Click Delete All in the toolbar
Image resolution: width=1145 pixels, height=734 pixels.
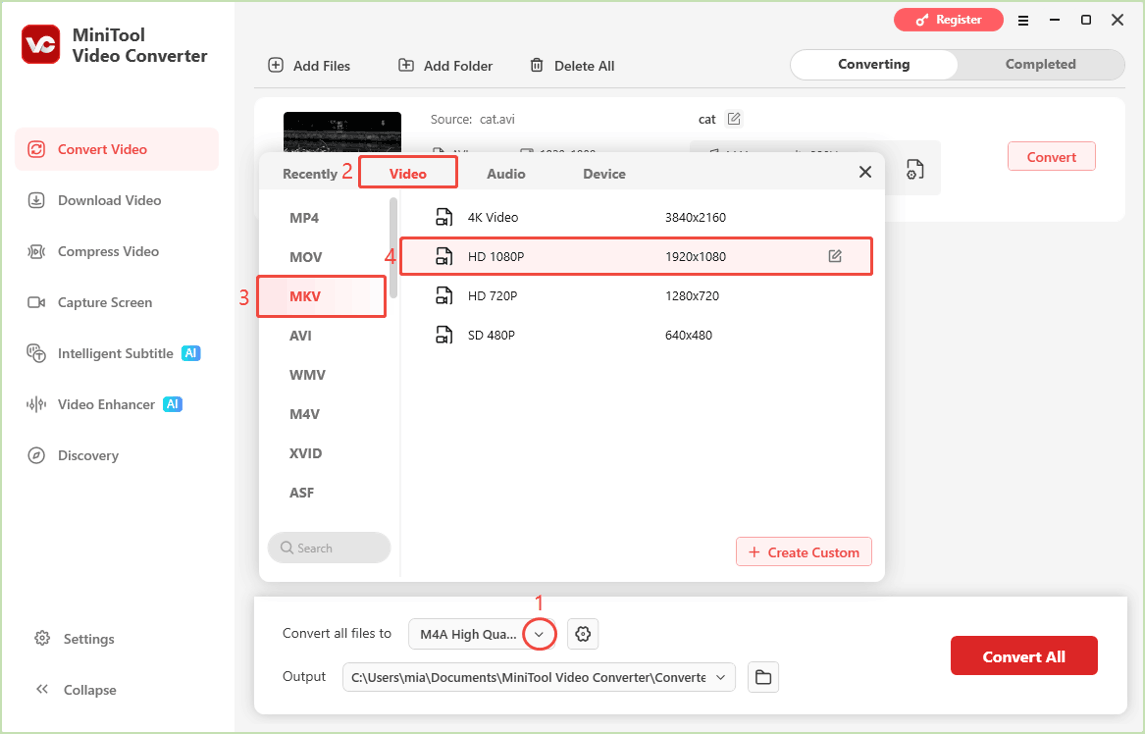pyautogui.click(x=572, y=66)
